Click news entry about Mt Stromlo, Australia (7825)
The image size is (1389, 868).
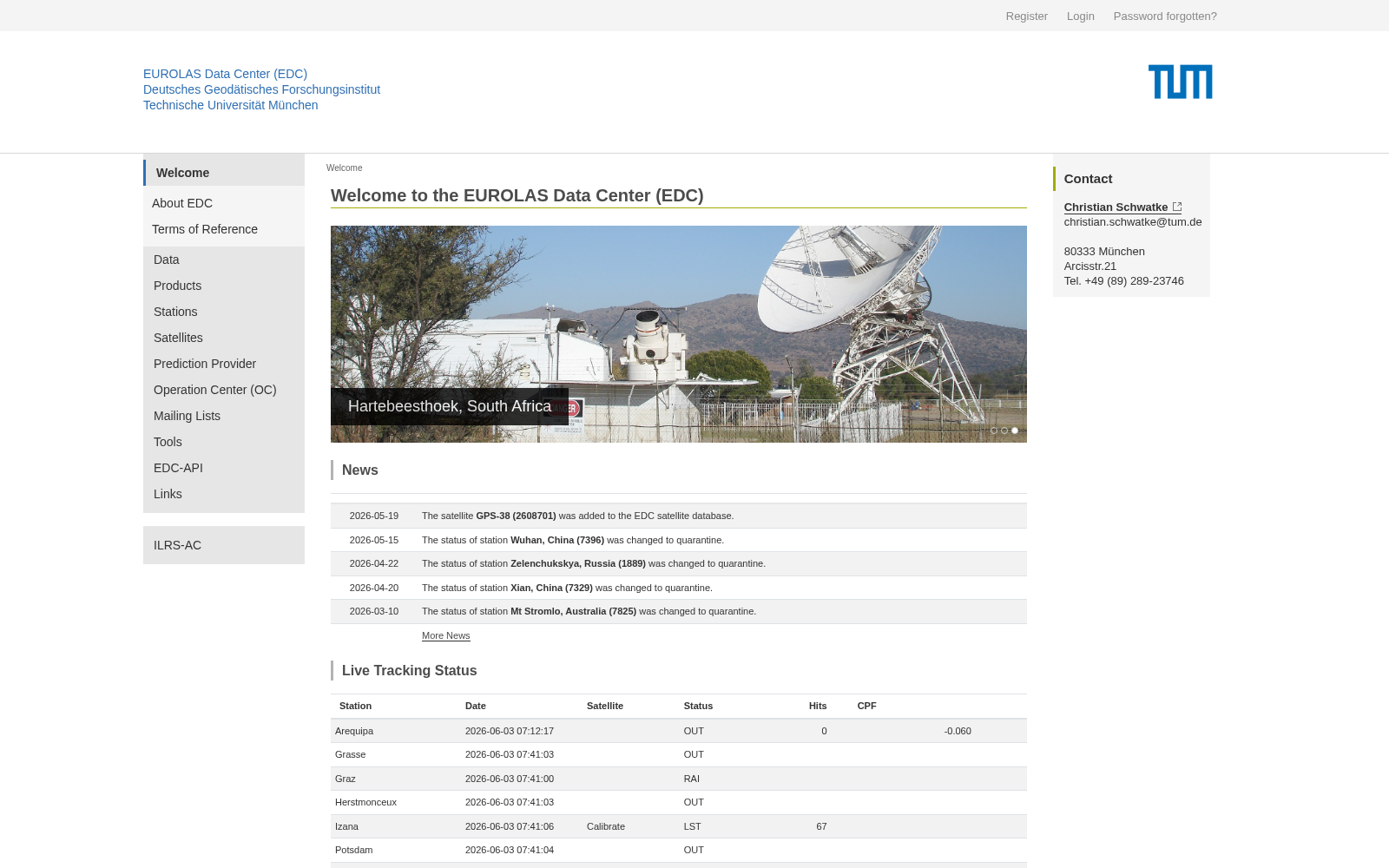[x=679, y=611]
